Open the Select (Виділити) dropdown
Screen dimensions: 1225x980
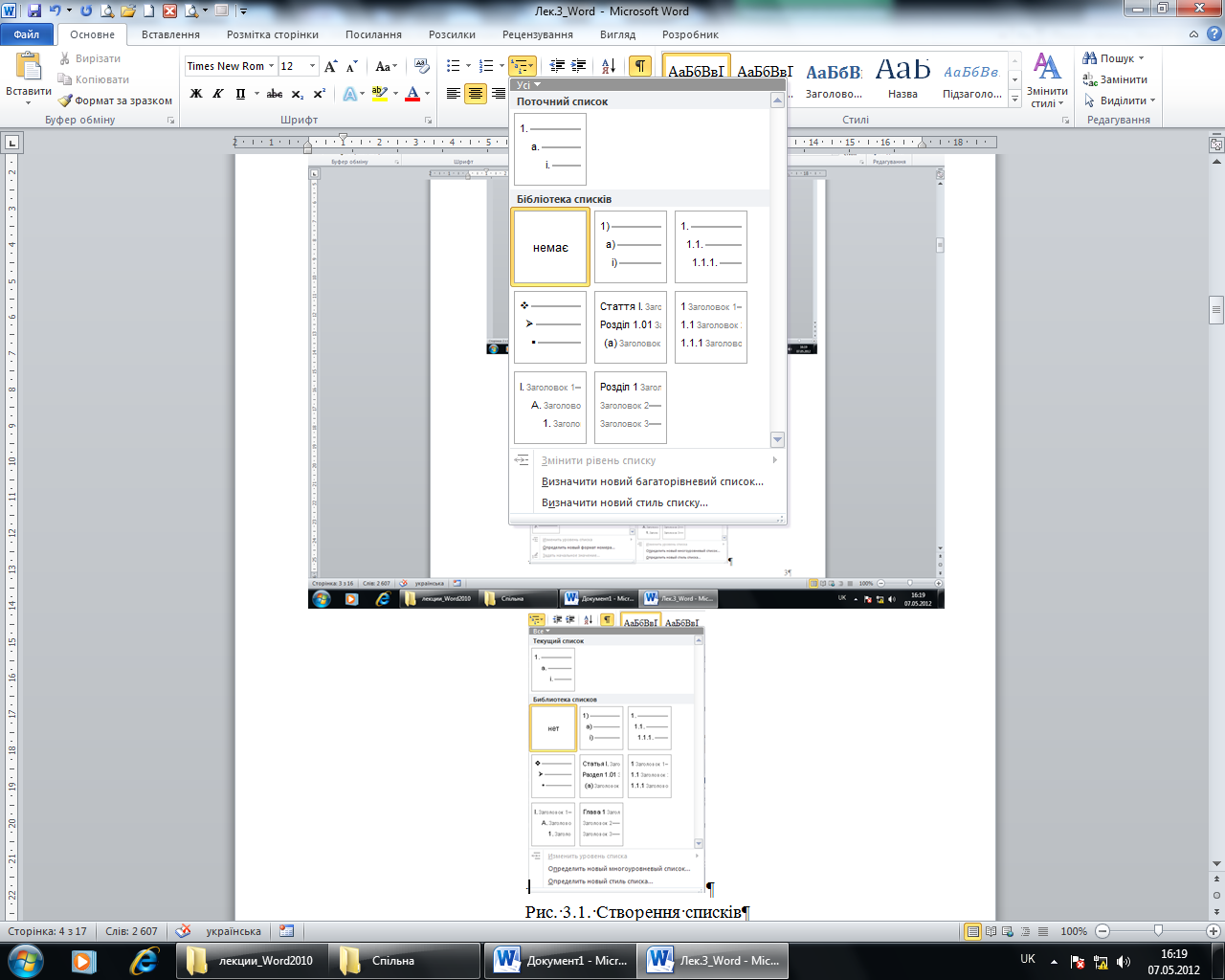click(1121, 100)
